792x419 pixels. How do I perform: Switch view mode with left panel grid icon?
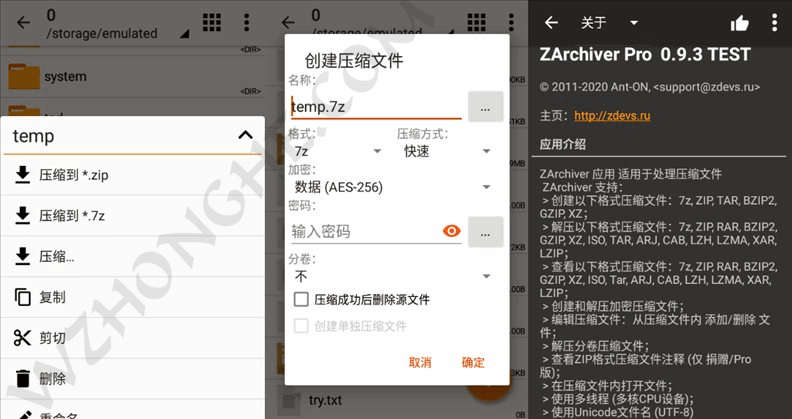[212, 22]
